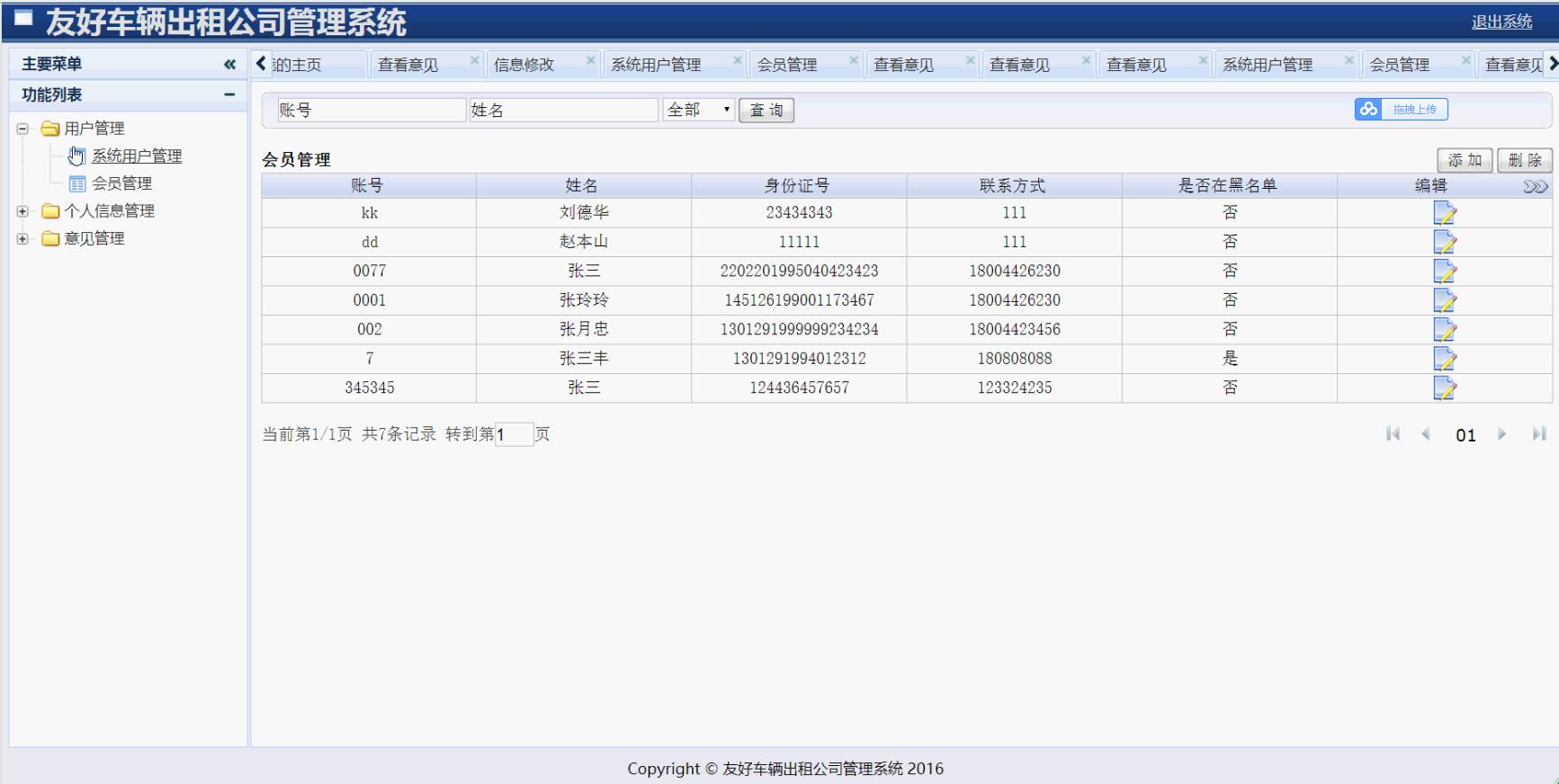
Task: Click the phone number 18004423456
Action: [1015, 330]
